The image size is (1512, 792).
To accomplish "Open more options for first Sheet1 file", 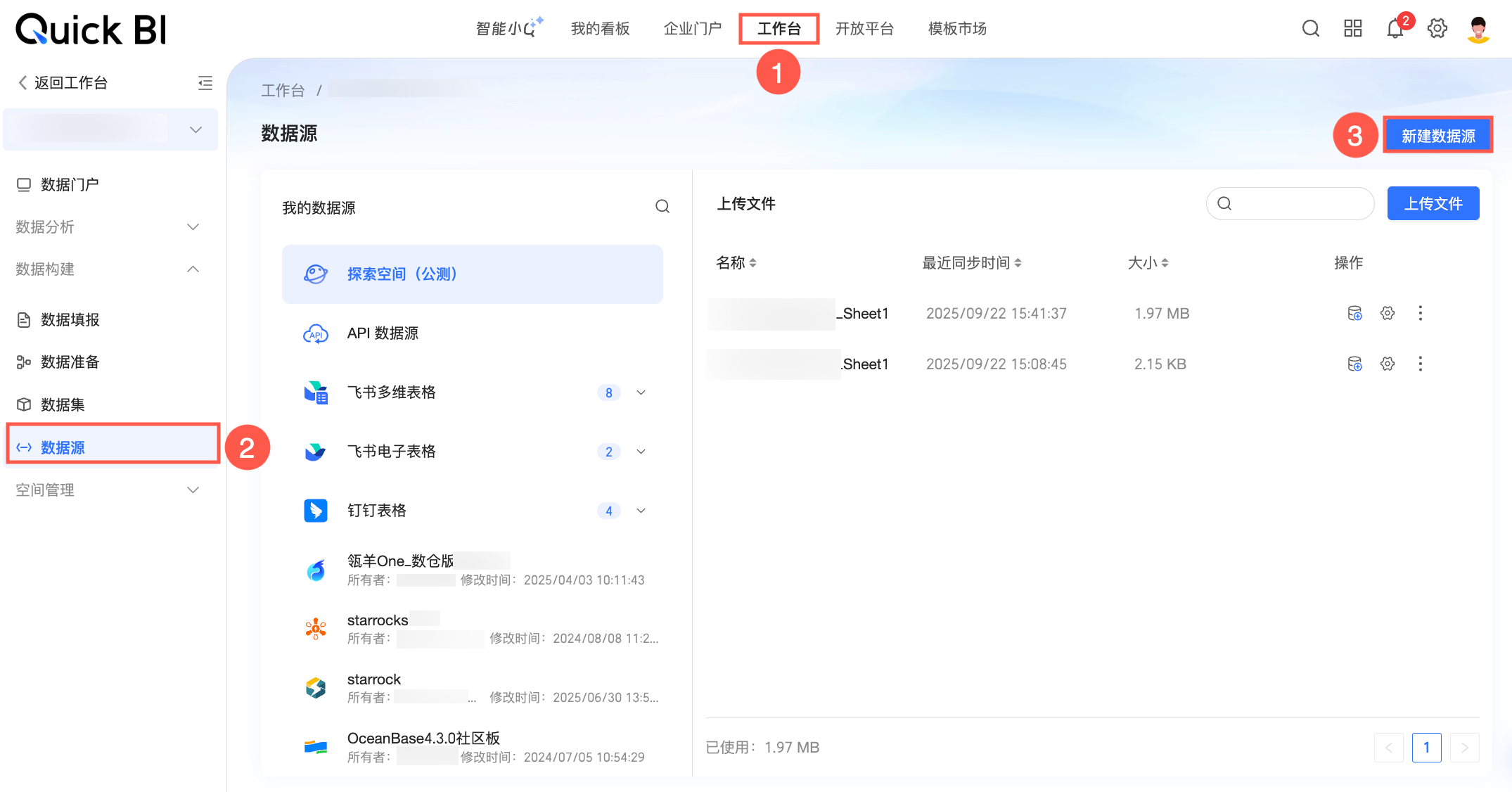I will (x=1420, y=313).
